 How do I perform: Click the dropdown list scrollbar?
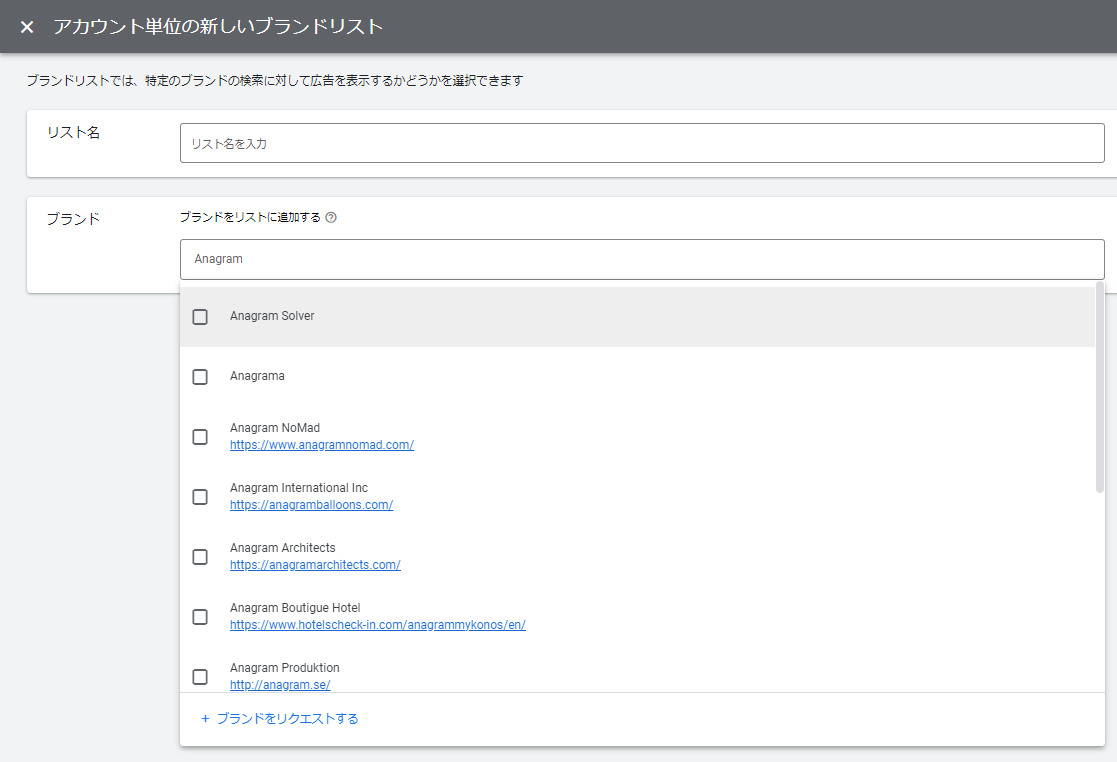(x=1100, y=387)
